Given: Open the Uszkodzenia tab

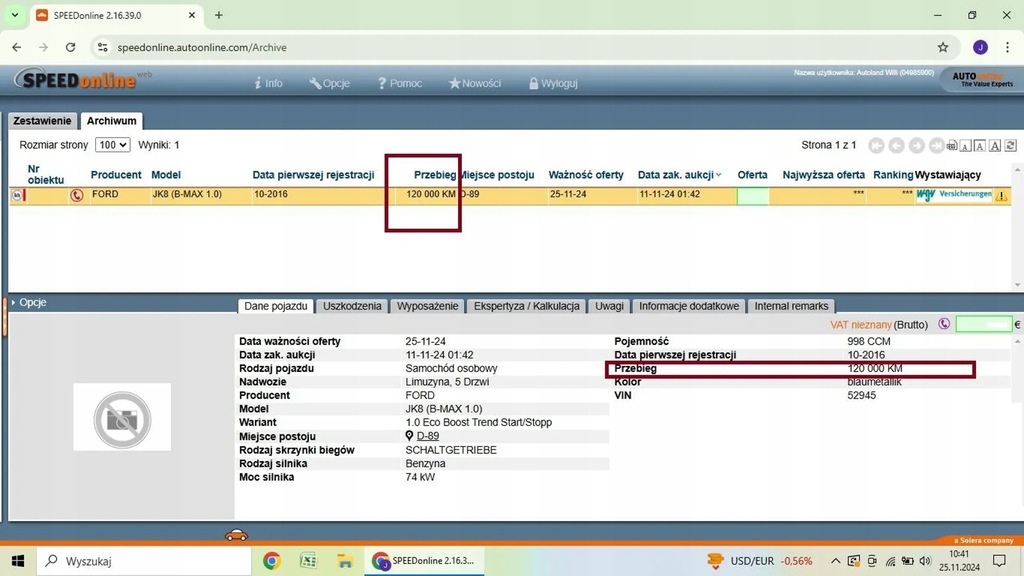Looking at the screenshot, I should [x=352, y=306].
